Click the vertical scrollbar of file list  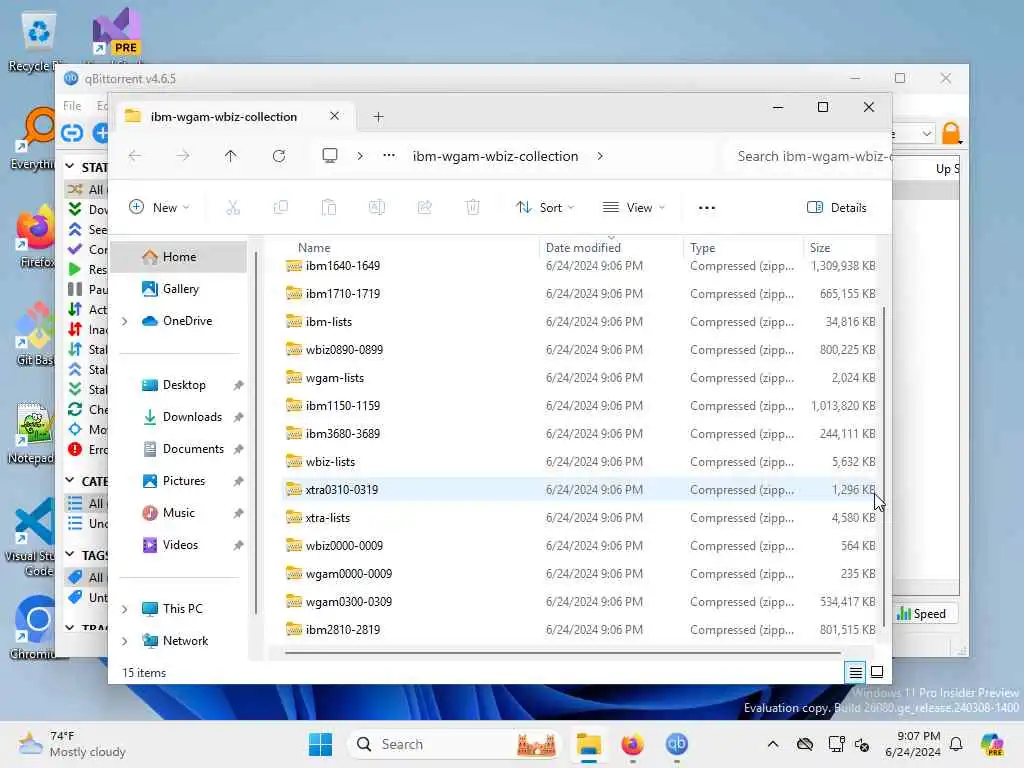[x=885, y=467]
